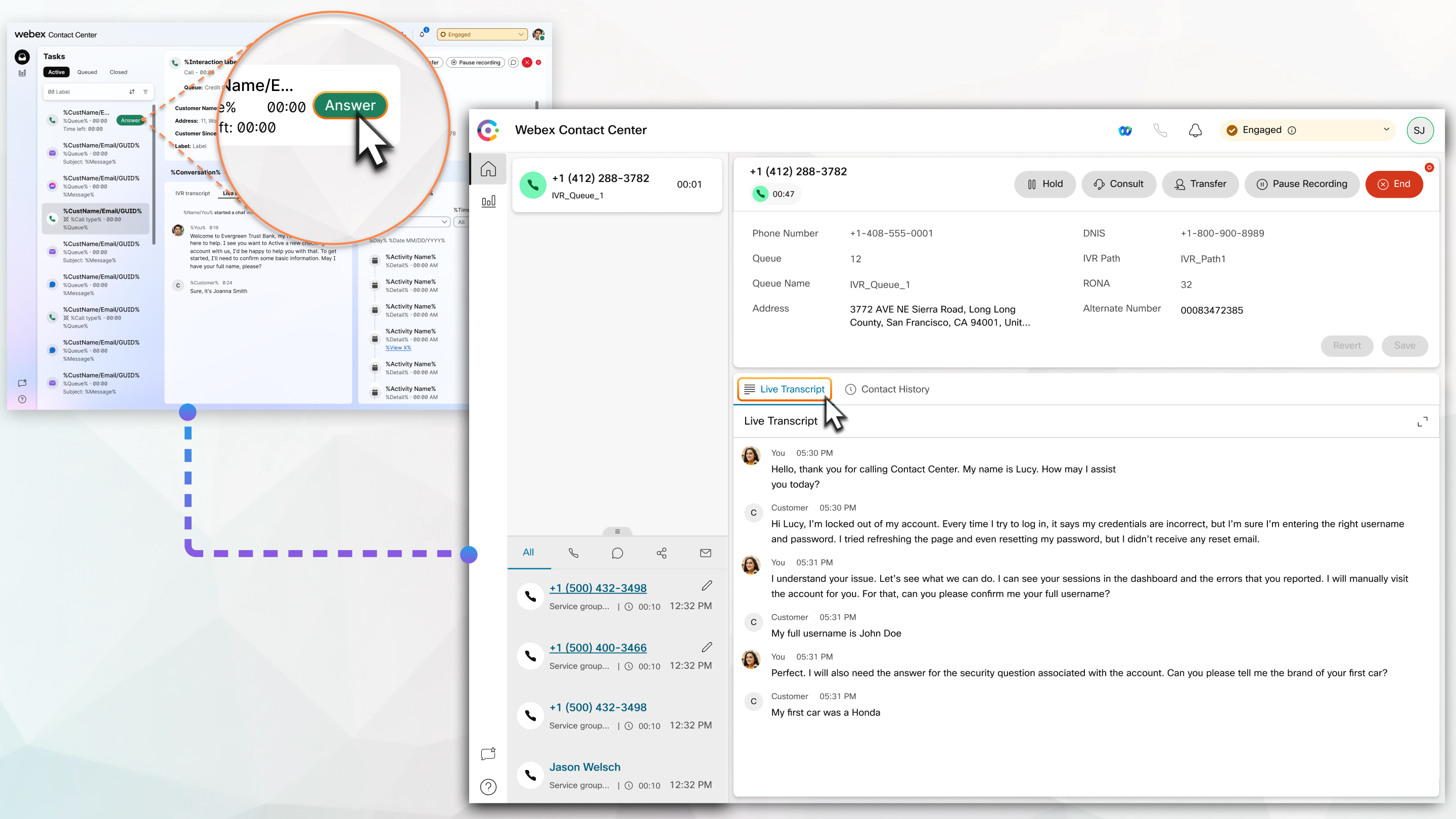1456x819 pixels.
Task: Select the All tab in contact history list
Action: (x=528, y=553)
